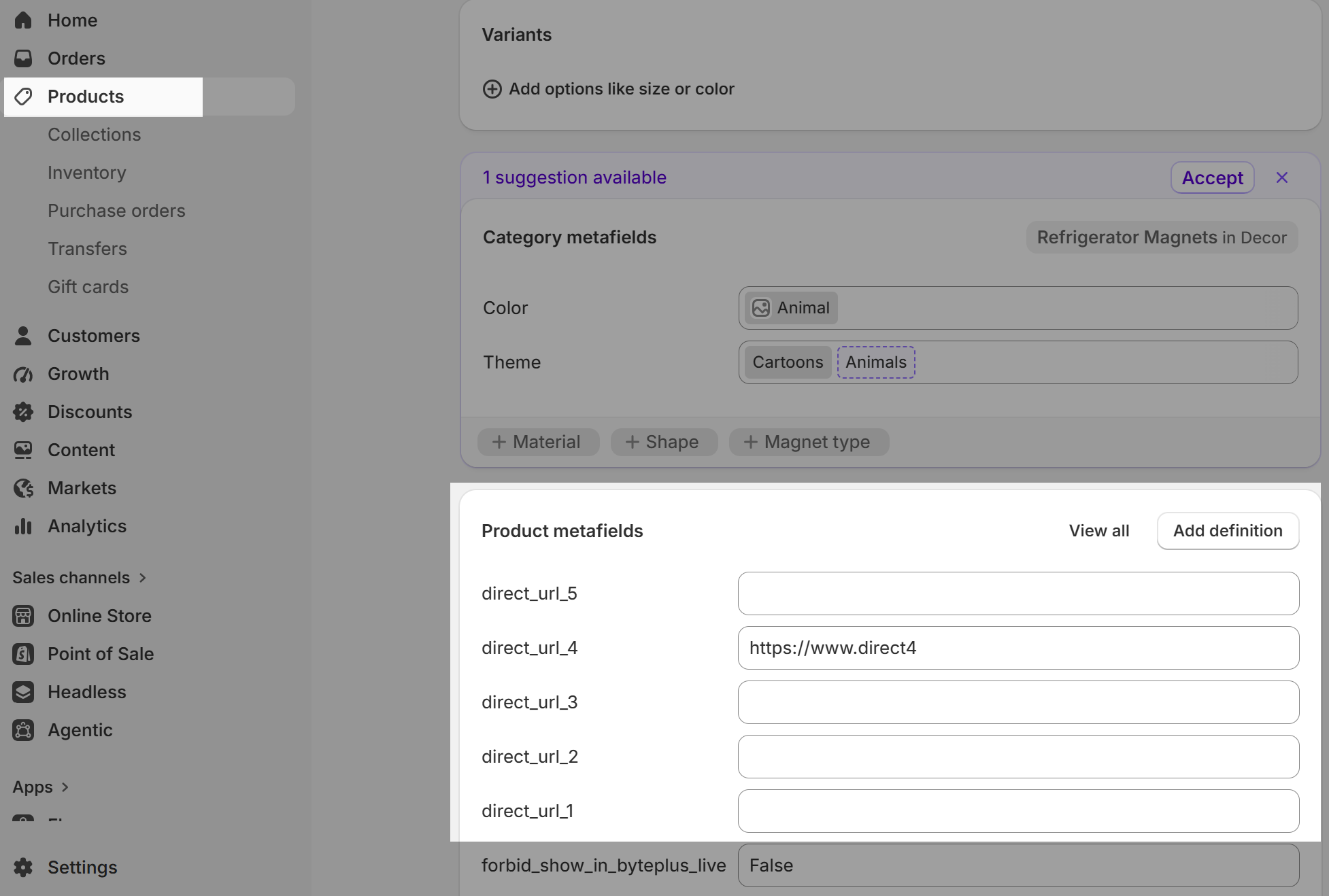Viewport: 1329px width, 896px height.
Task: Expand the Apps section chevron
Action: pos(65,787)
